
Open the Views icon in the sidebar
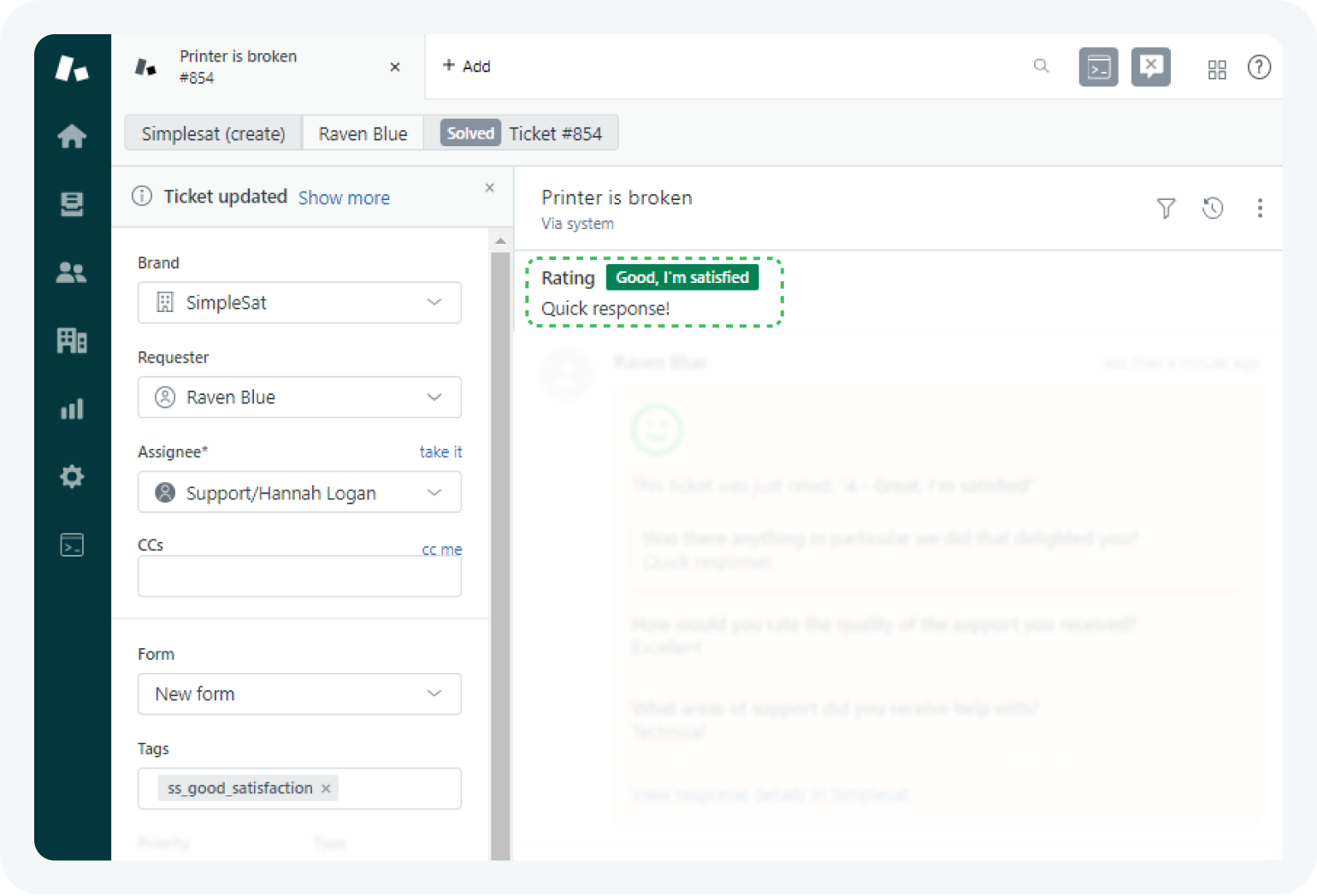click(x=72, y=204)
